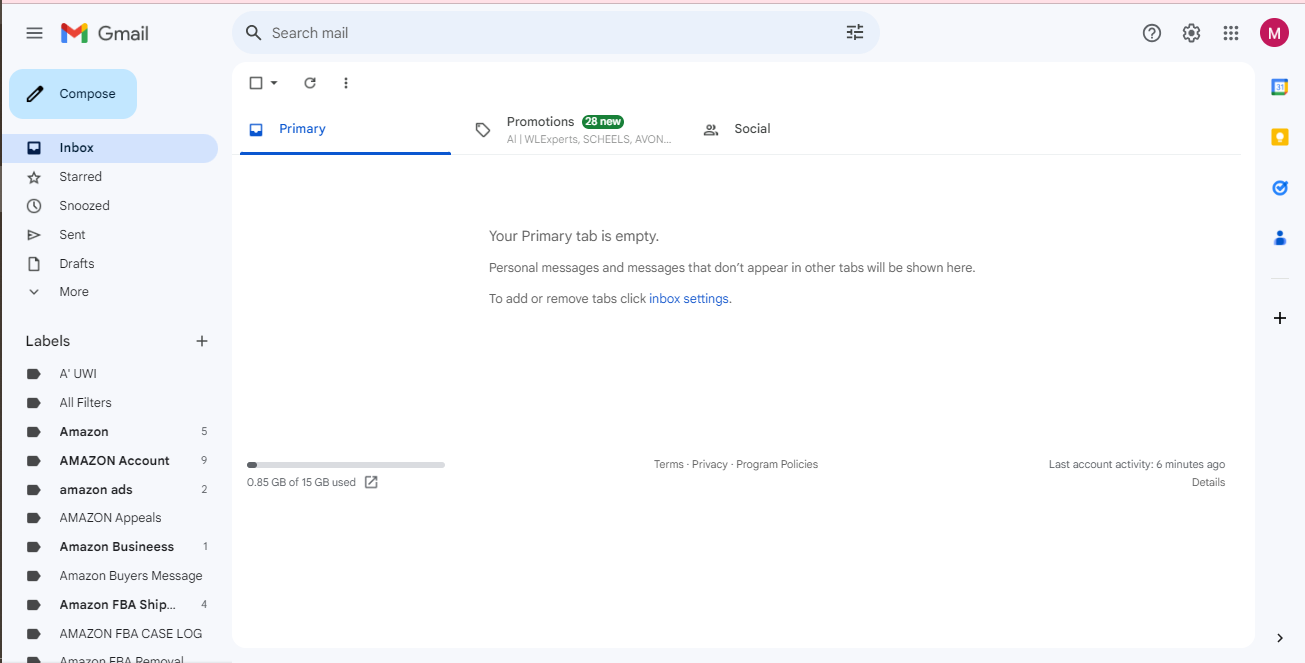Screen dimensions: 1305x663
Task: Switch to the Social tab
Action: 798,129
